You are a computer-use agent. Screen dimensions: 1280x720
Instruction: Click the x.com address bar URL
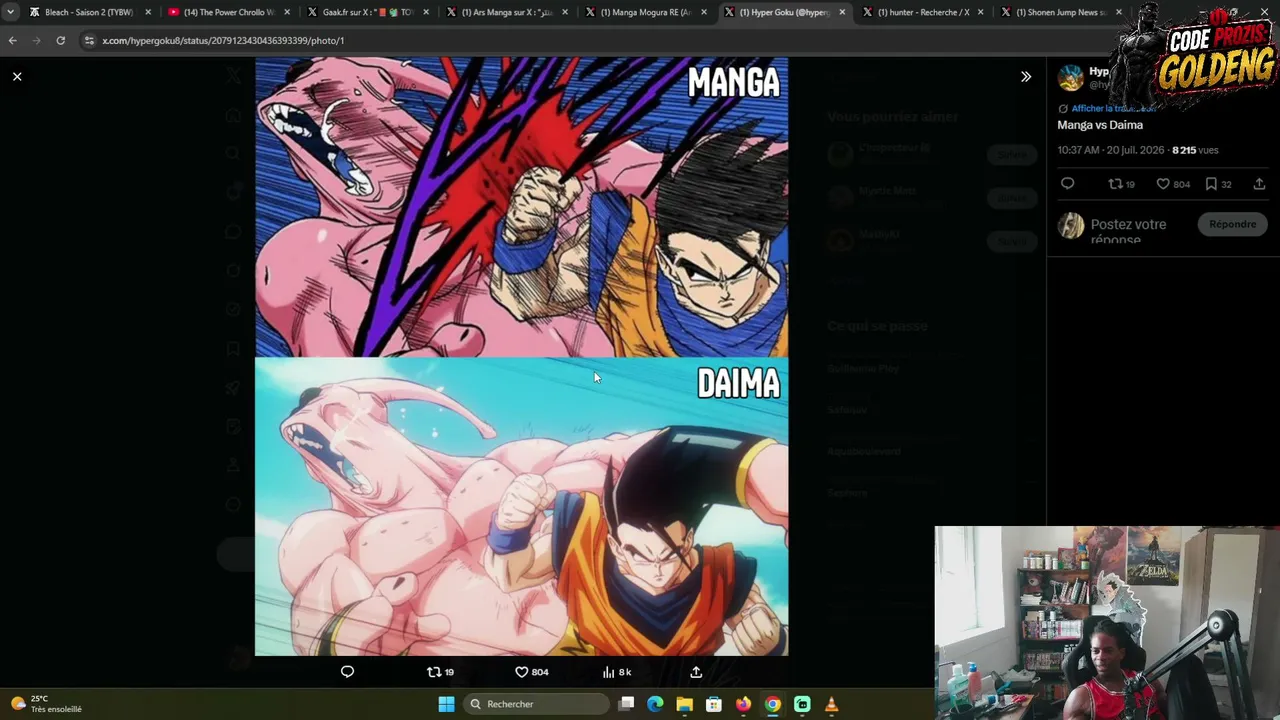coord(223,40)
